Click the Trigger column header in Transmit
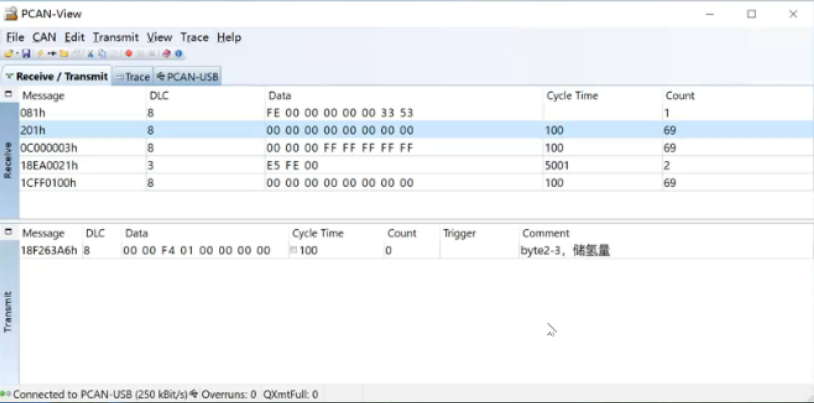 (x=479, y=233)
